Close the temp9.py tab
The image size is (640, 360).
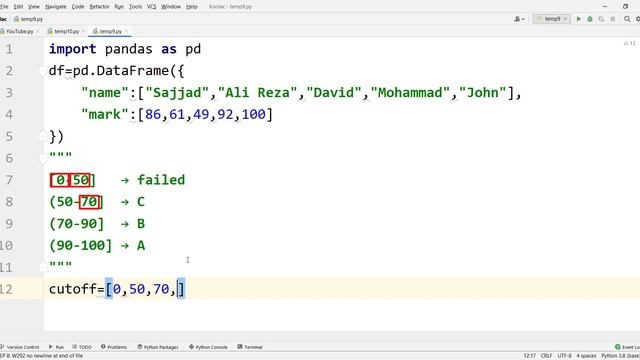[x=126, y=31]
